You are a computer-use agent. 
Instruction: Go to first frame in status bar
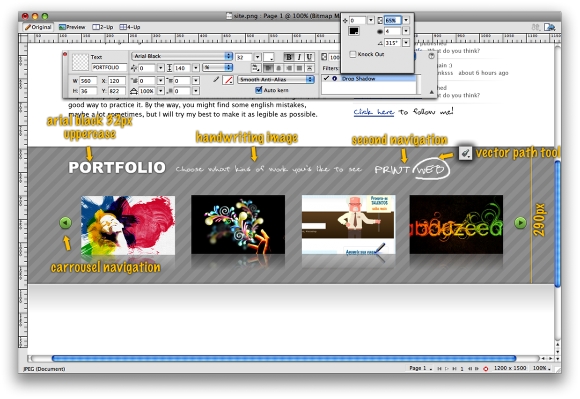[439, 369]
